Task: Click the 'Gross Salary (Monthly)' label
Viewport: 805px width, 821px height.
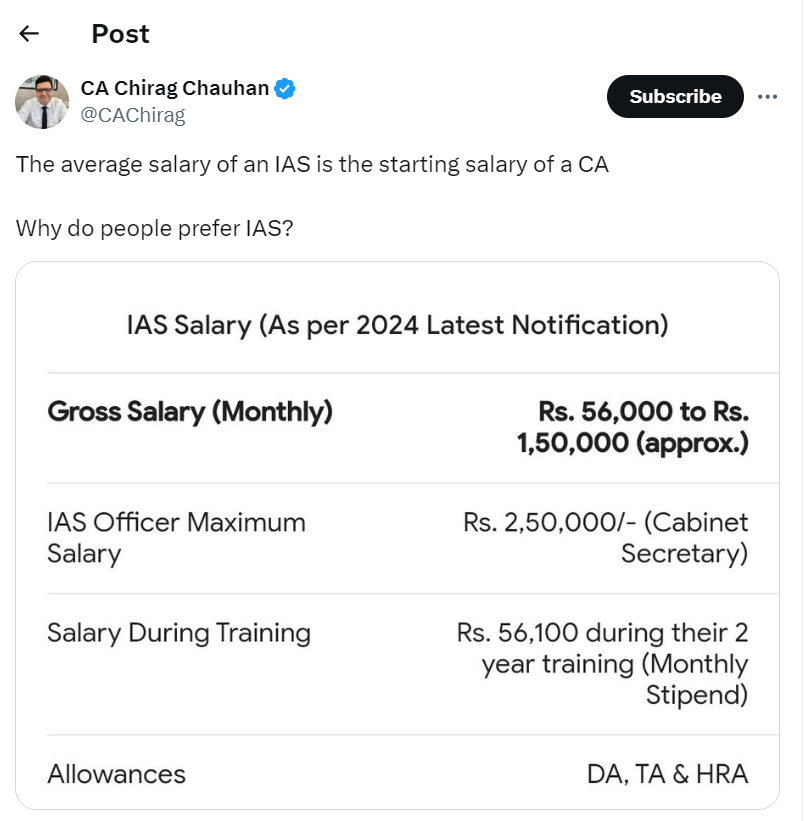Action: (190, 412)
